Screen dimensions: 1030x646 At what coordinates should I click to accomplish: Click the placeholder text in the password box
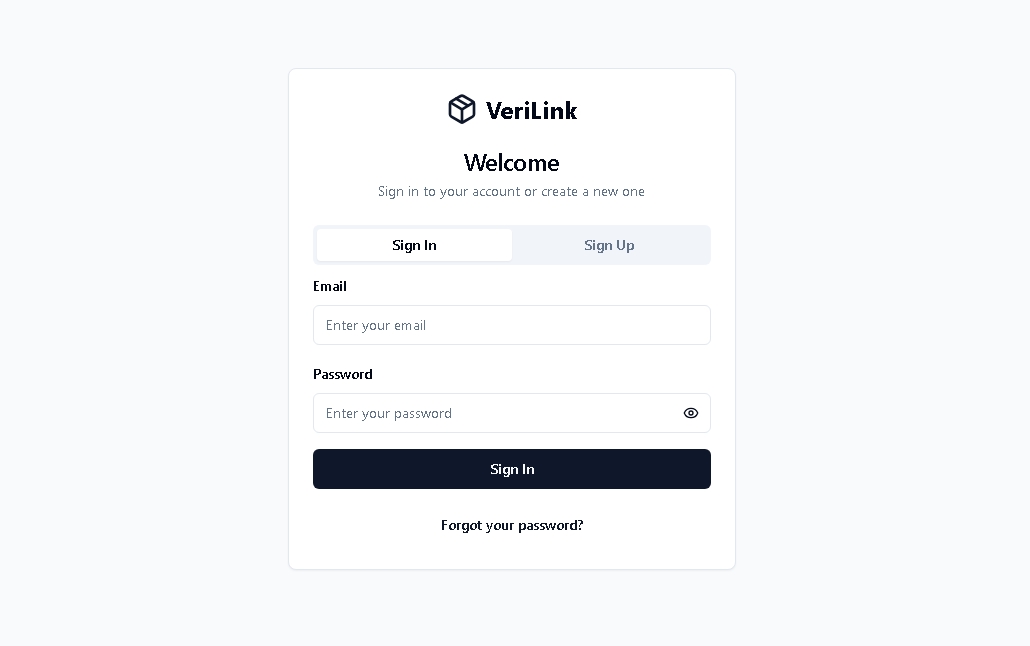tap(389, 413)
